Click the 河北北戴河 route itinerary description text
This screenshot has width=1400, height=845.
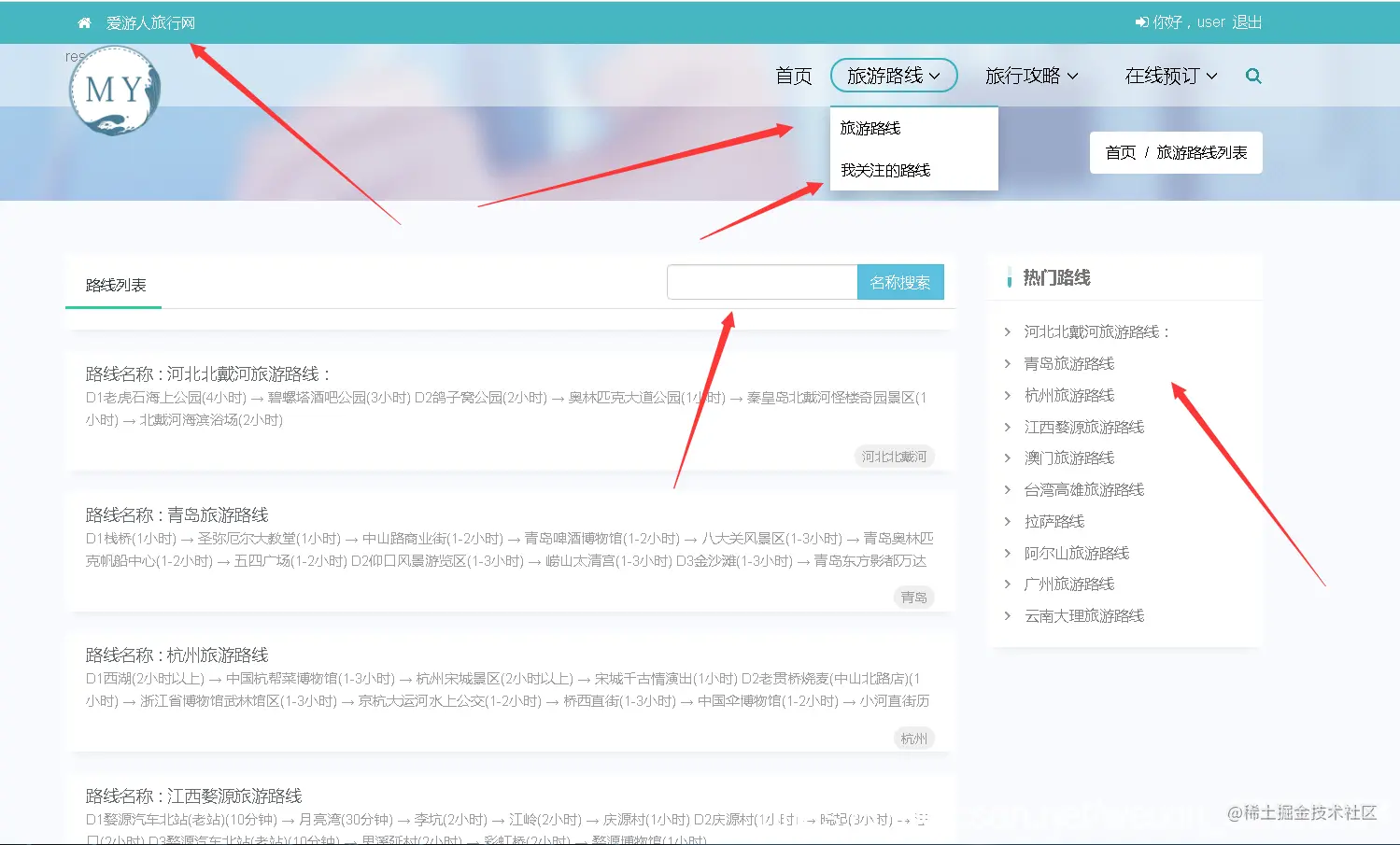tap(506, 408)
